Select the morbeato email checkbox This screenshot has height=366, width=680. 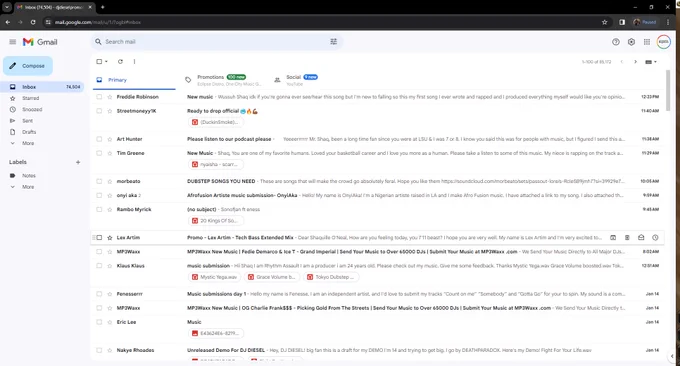[x=99, y=181]
